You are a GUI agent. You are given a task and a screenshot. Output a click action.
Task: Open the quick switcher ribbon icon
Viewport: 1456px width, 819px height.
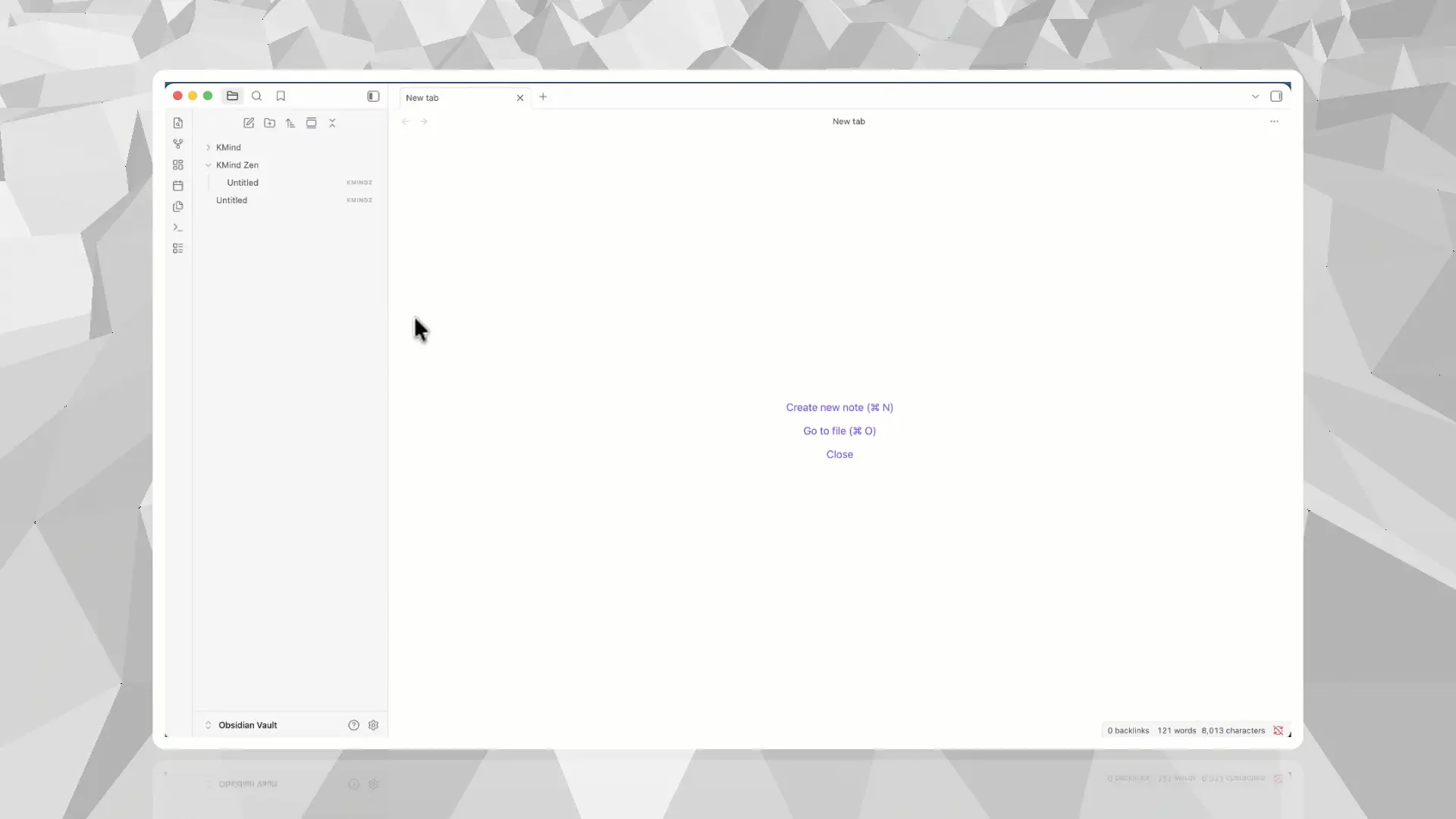178,123
